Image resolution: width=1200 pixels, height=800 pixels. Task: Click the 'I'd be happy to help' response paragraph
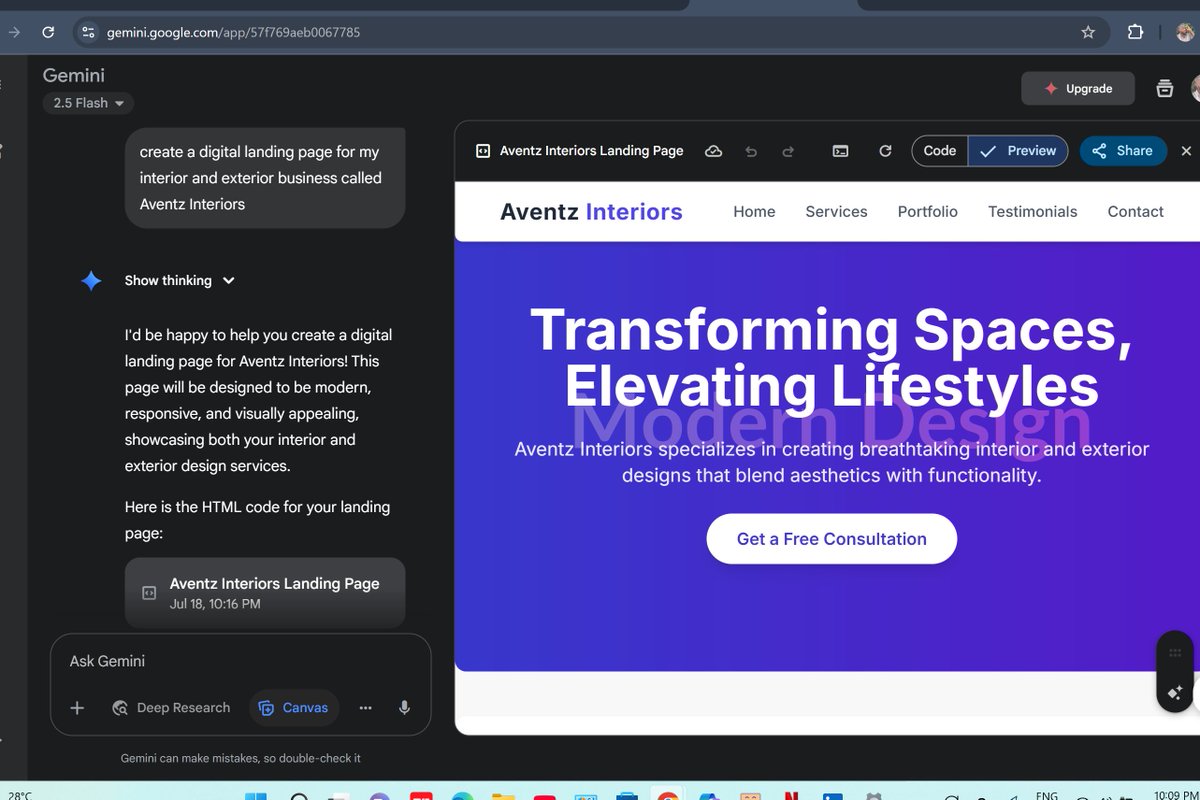(x=258, y=400)
